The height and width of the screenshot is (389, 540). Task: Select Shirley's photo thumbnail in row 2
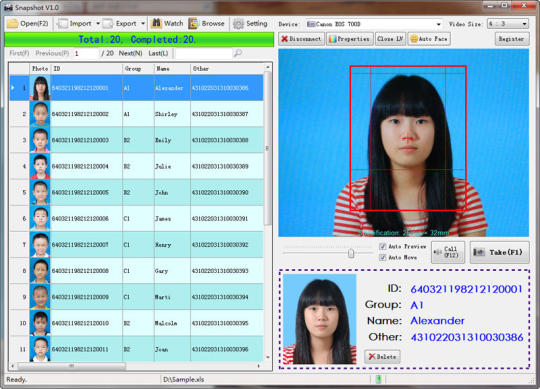point(40,114)
